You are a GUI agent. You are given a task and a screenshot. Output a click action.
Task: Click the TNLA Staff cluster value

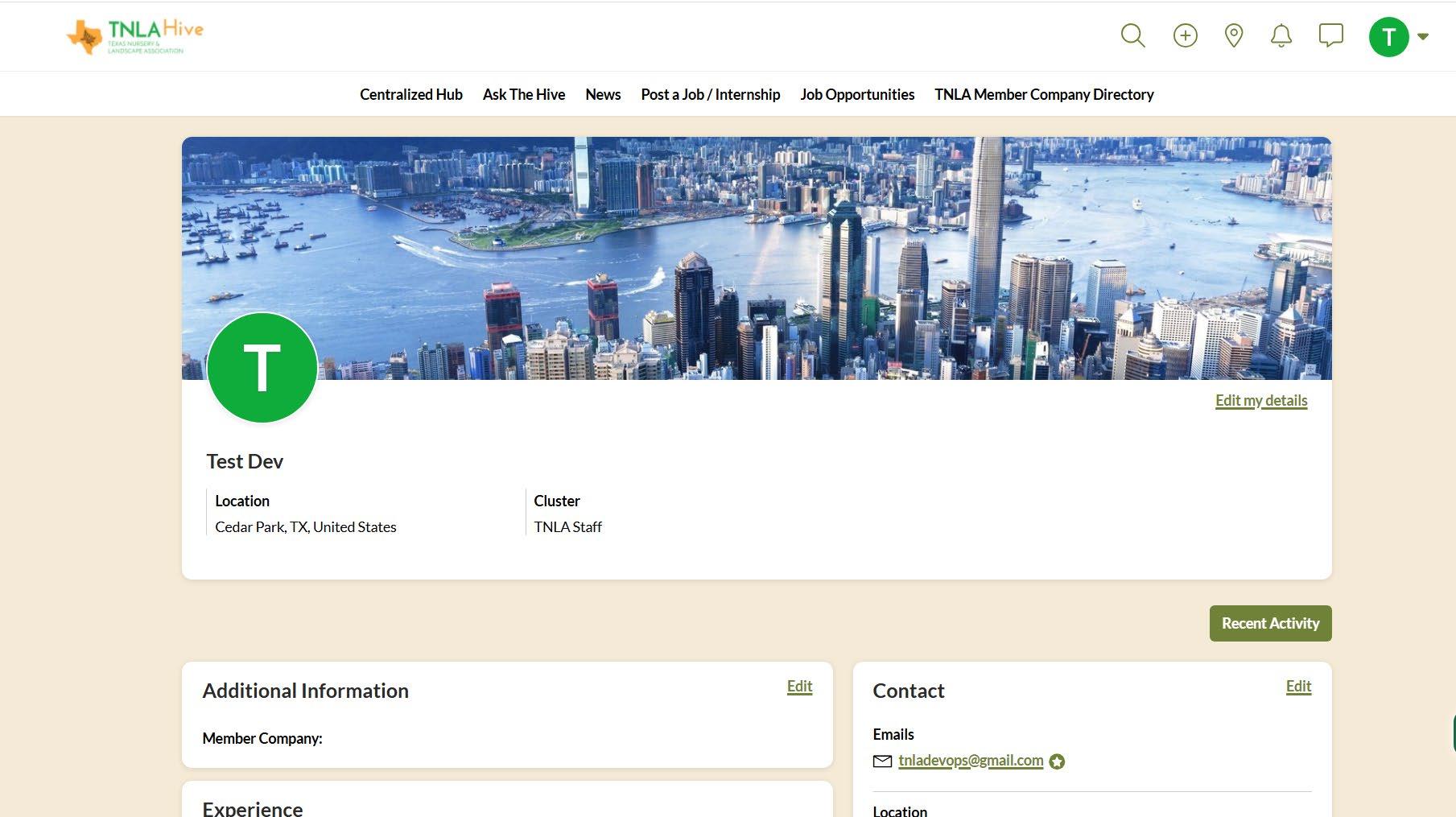(567, 526)
